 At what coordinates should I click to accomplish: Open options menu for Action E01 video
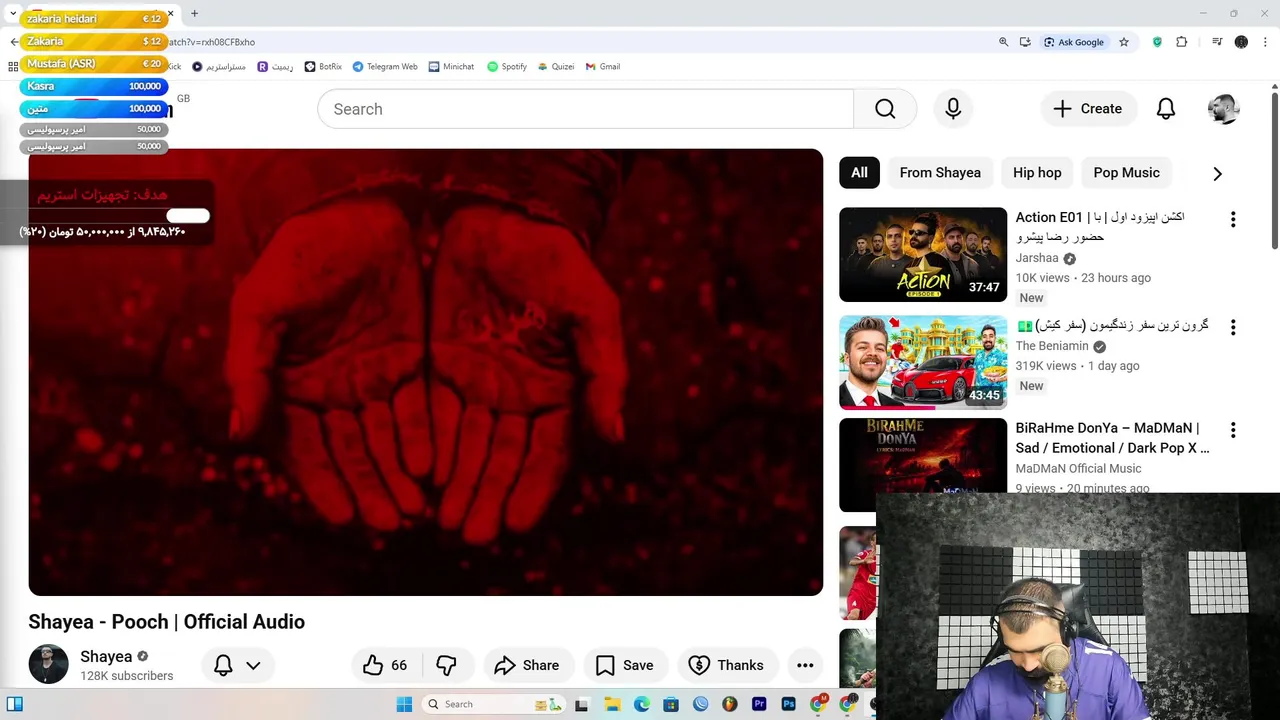tap(1233, 219)
